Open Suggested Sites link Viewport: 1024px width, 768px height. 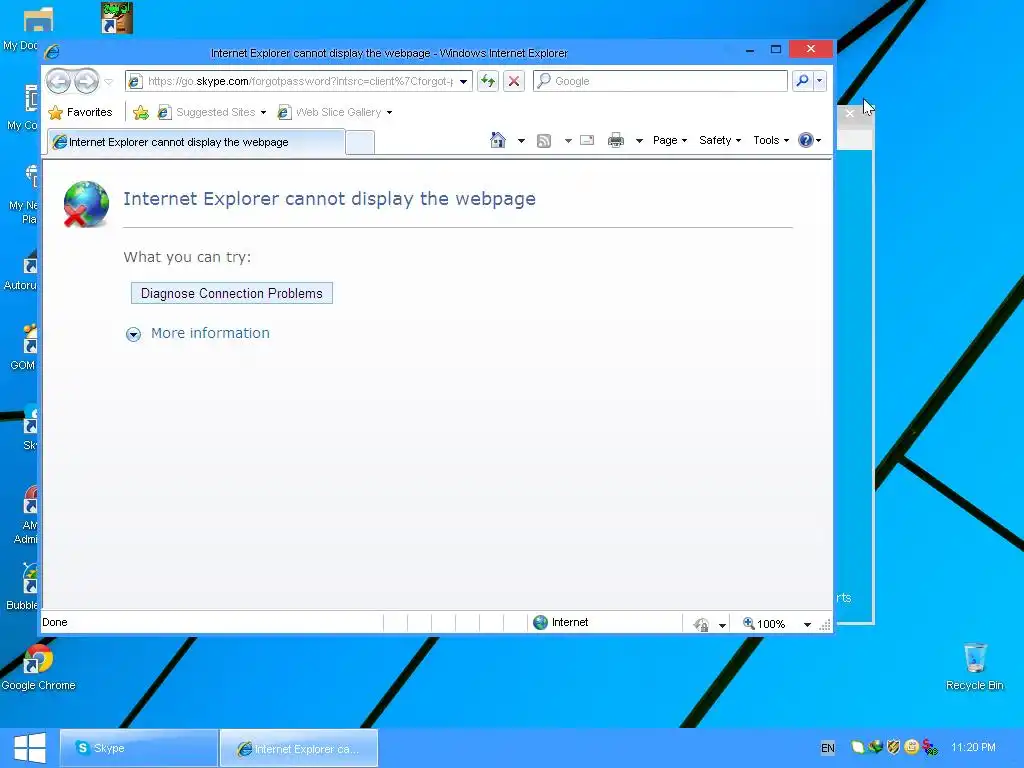pos(206,112)
